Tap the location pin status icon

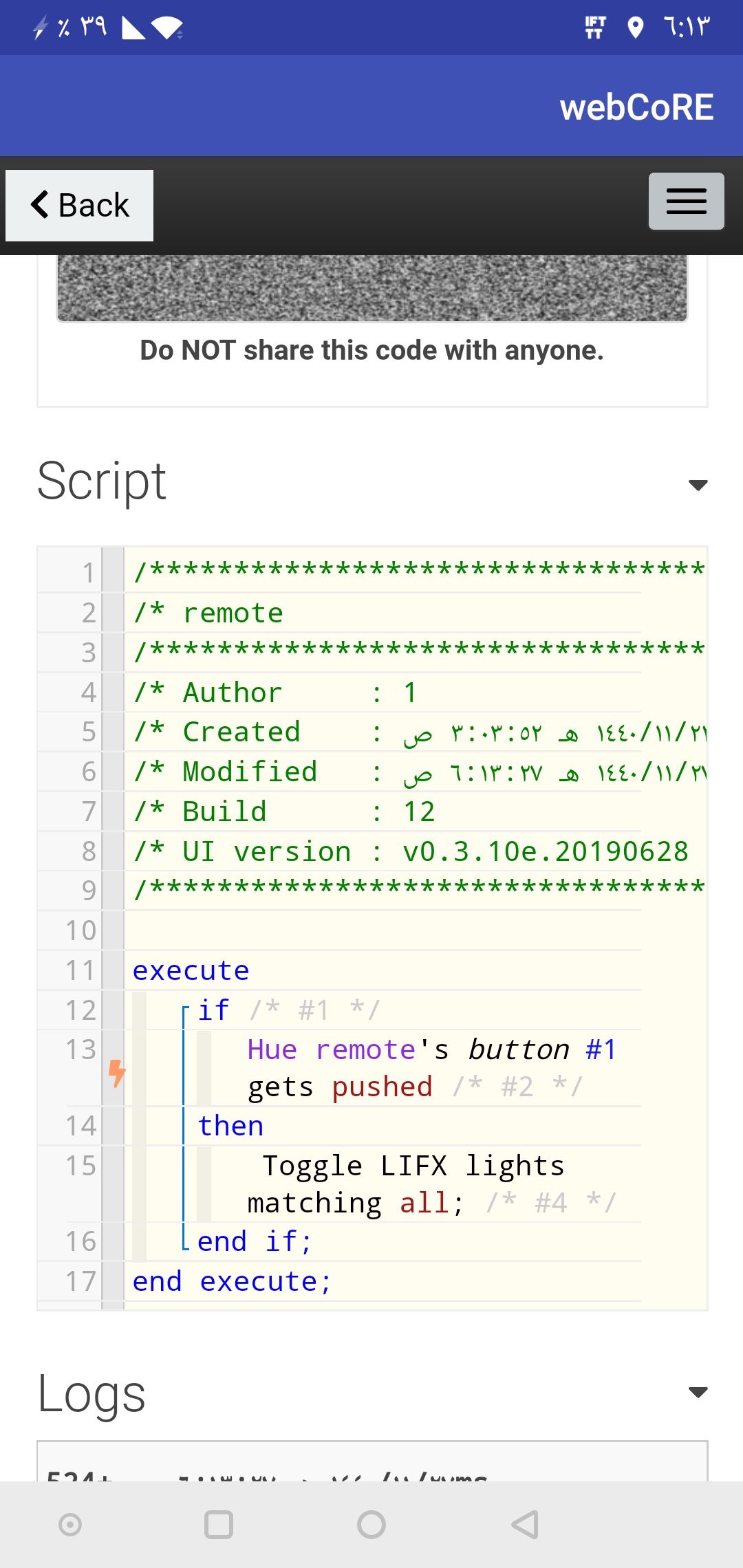pyautogui.click(x=636, y=28)
